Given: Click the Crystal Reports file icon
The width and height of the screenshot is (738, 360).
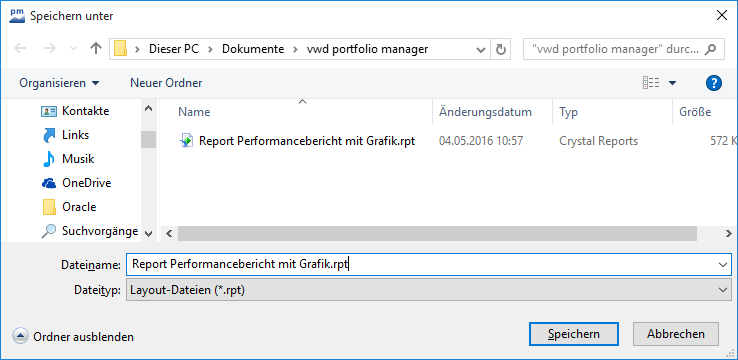Looking at the screenshot, I should 187,141.
